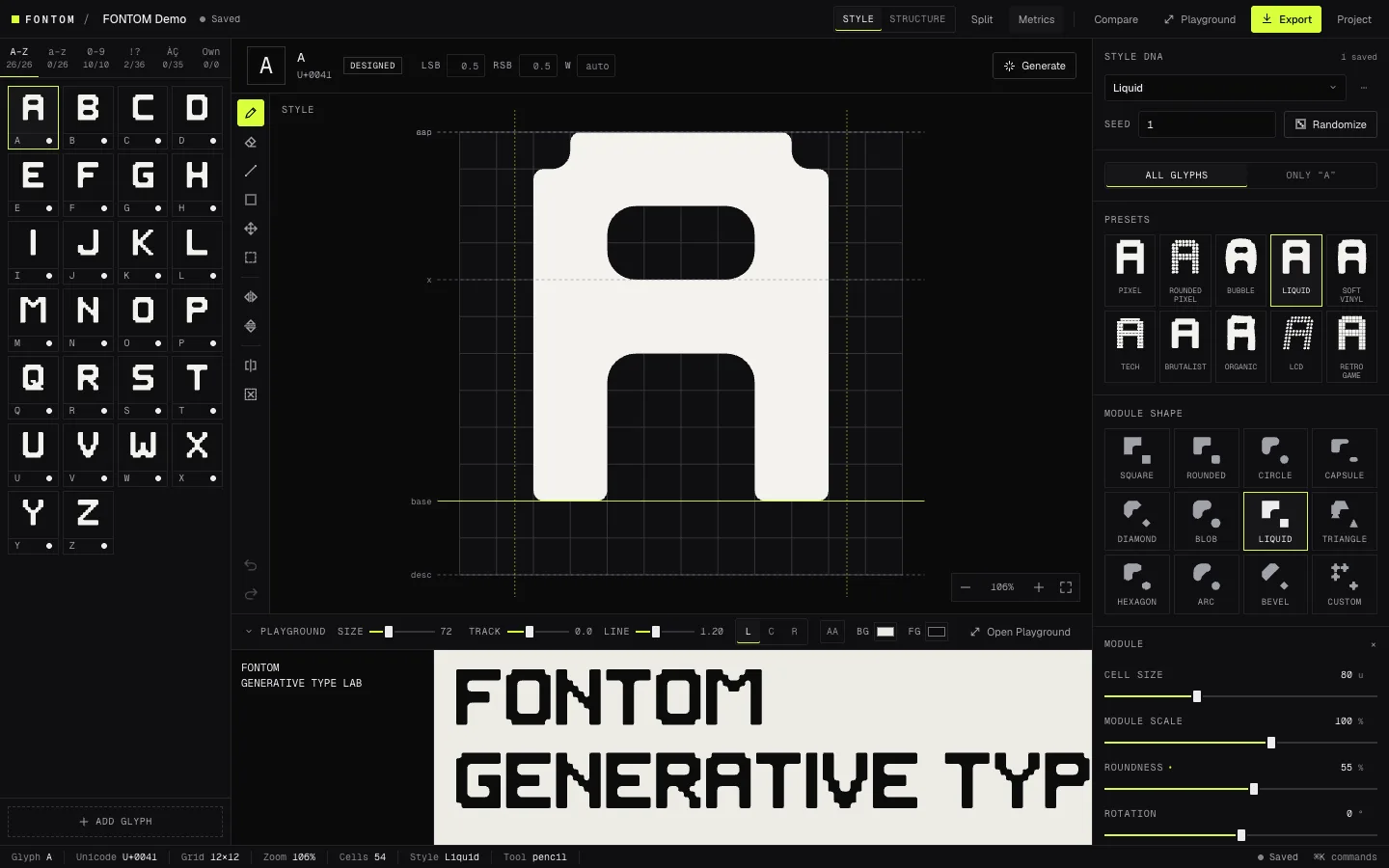Screen dimensions: 1389x868
Task: Fit canvas to screen
Action: point(1066,587)
